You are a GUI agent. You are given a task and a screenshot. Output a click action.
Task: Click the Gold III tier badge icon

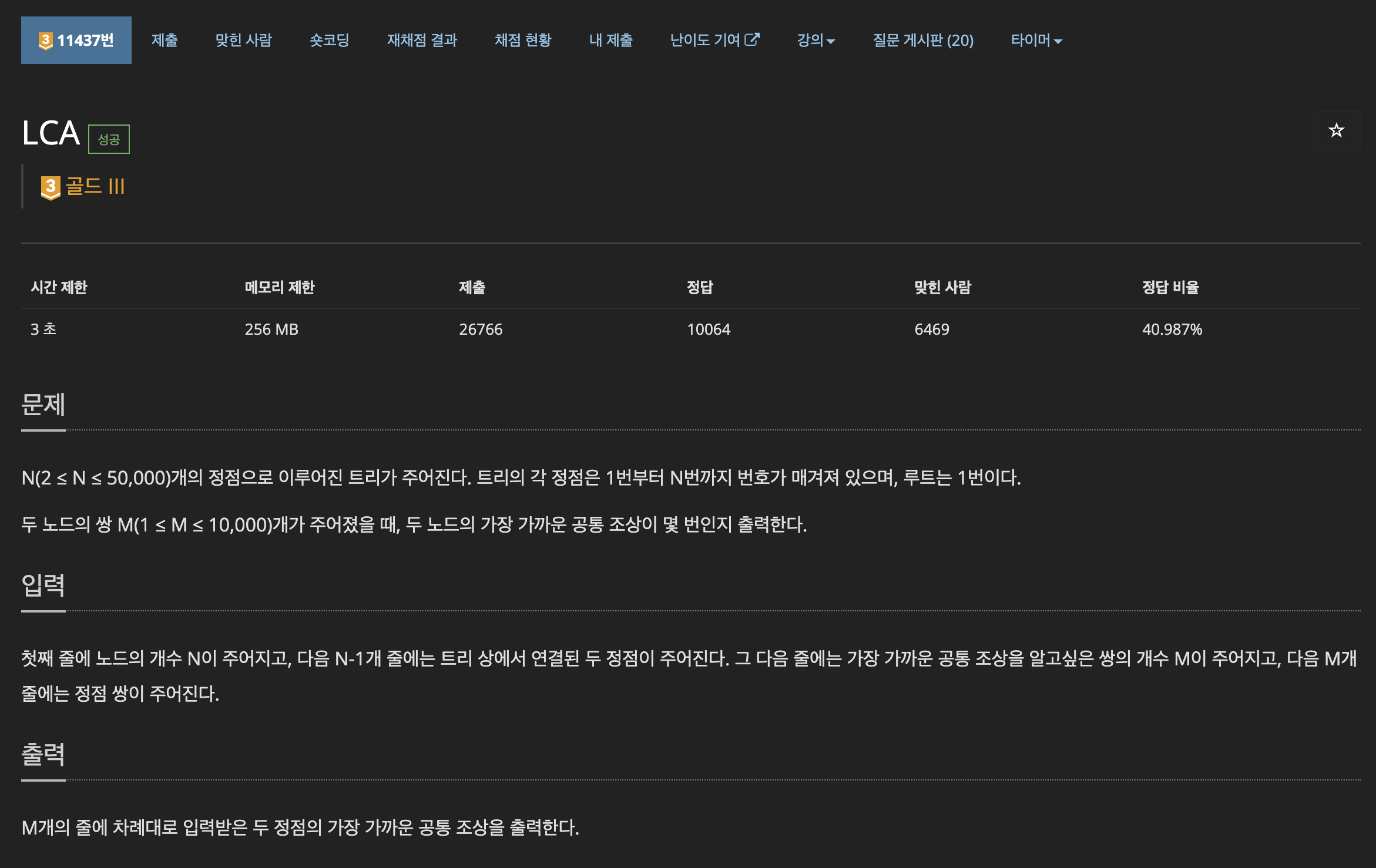click(51, 187)
